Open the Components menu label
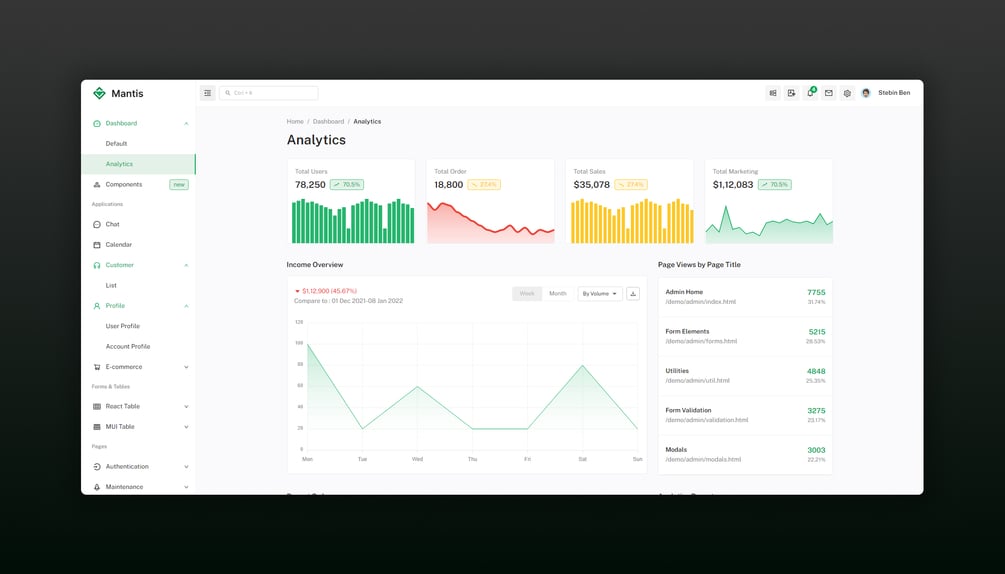The image size is (1005, 574). coord(124,184)
